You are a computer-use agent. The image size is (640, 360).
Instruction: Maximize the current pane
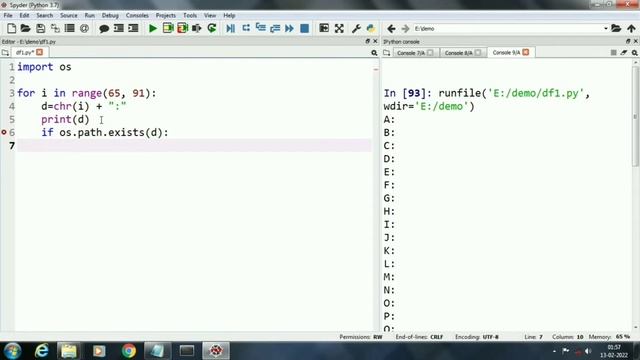click(x=324, y=28)
